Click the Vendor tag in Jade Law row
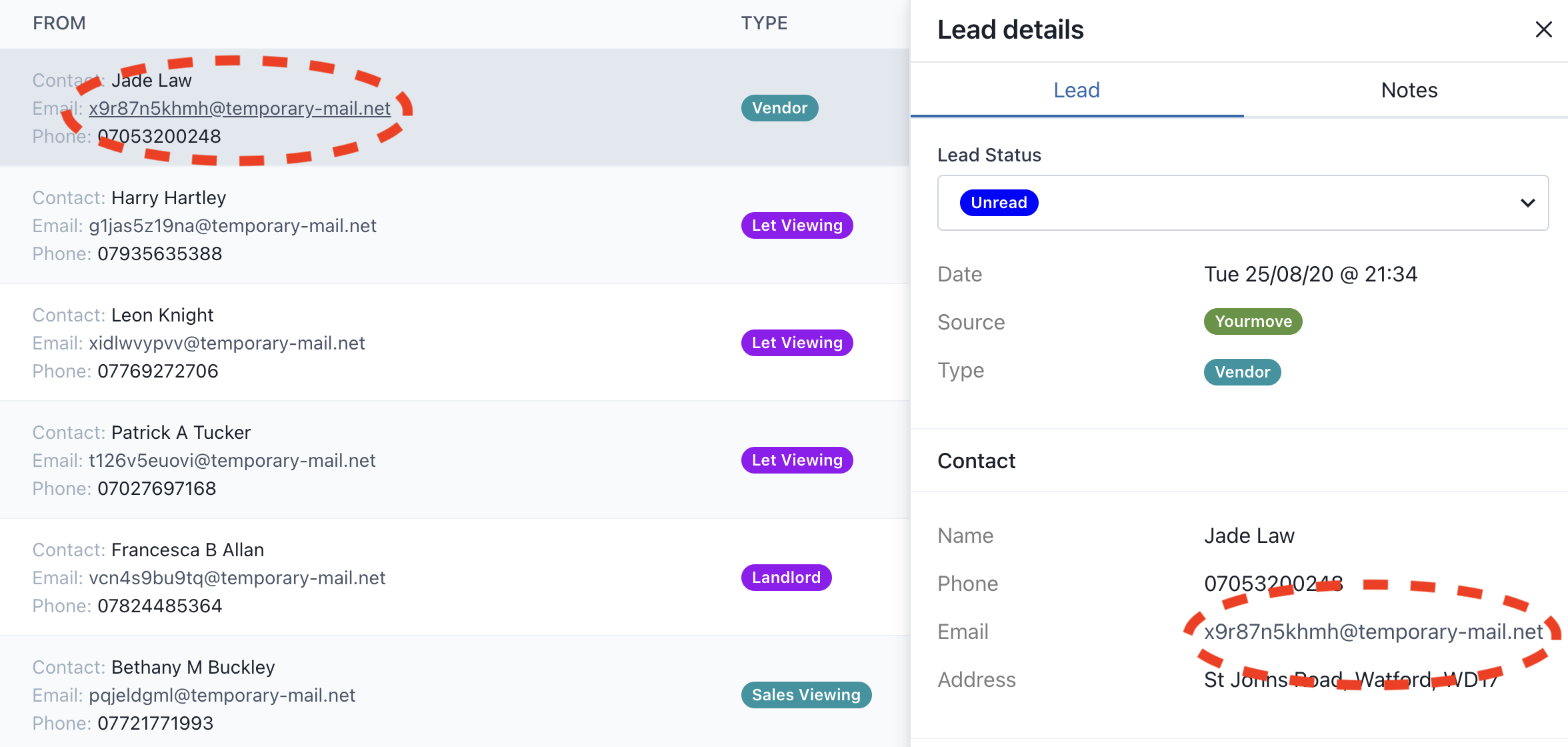Viewport: 1568px width, 747px height. tap(779, 108)
